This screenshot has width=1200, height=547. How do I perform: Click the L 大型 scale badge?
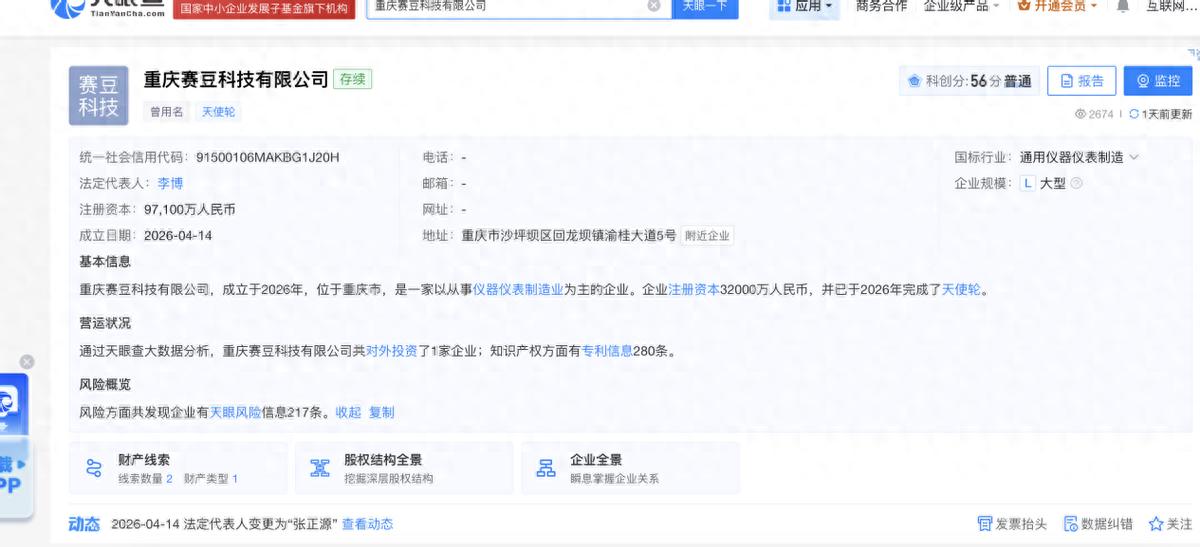(1042, 184)
